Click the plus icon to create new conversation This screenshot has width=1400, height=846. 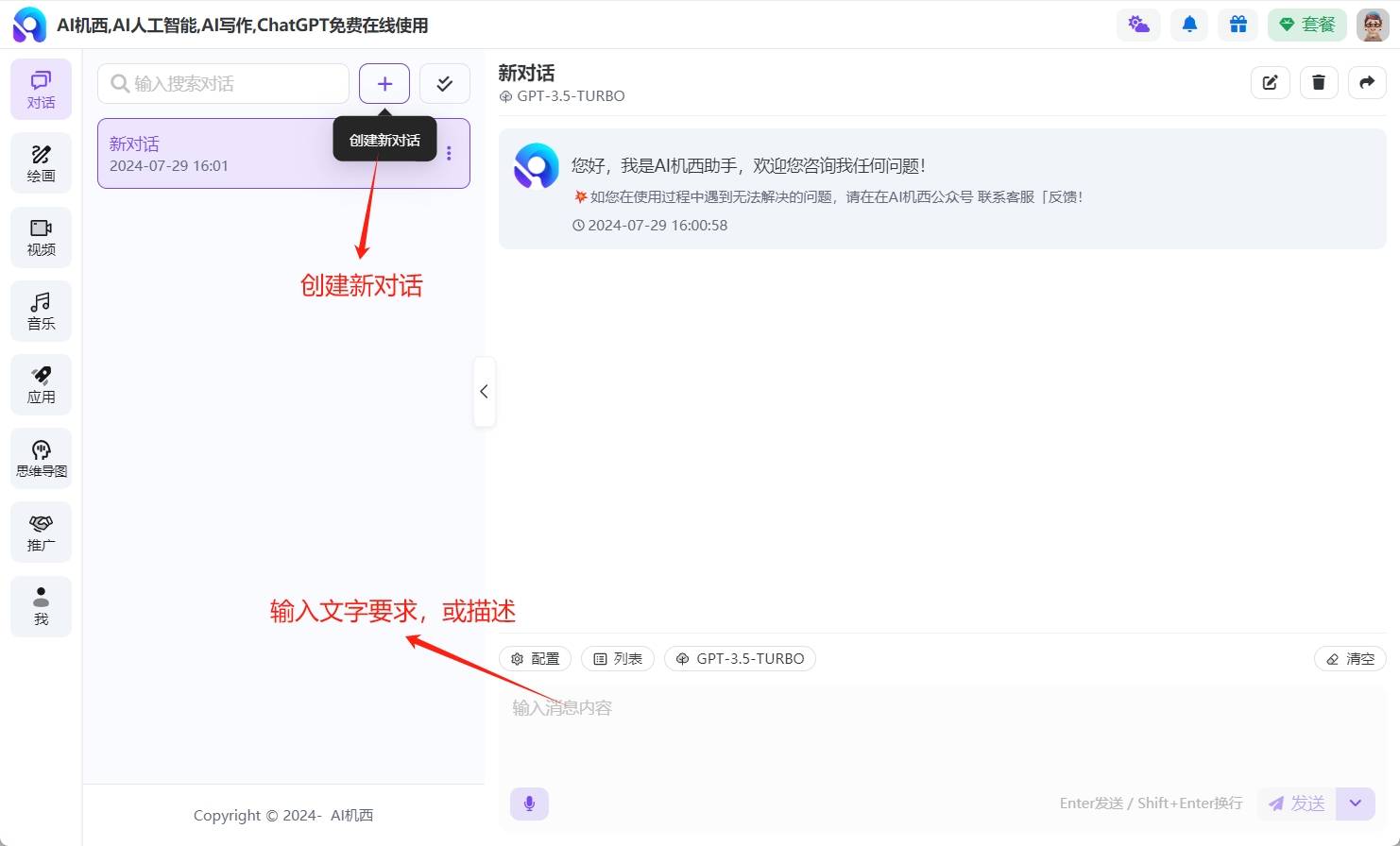[384, 84]
